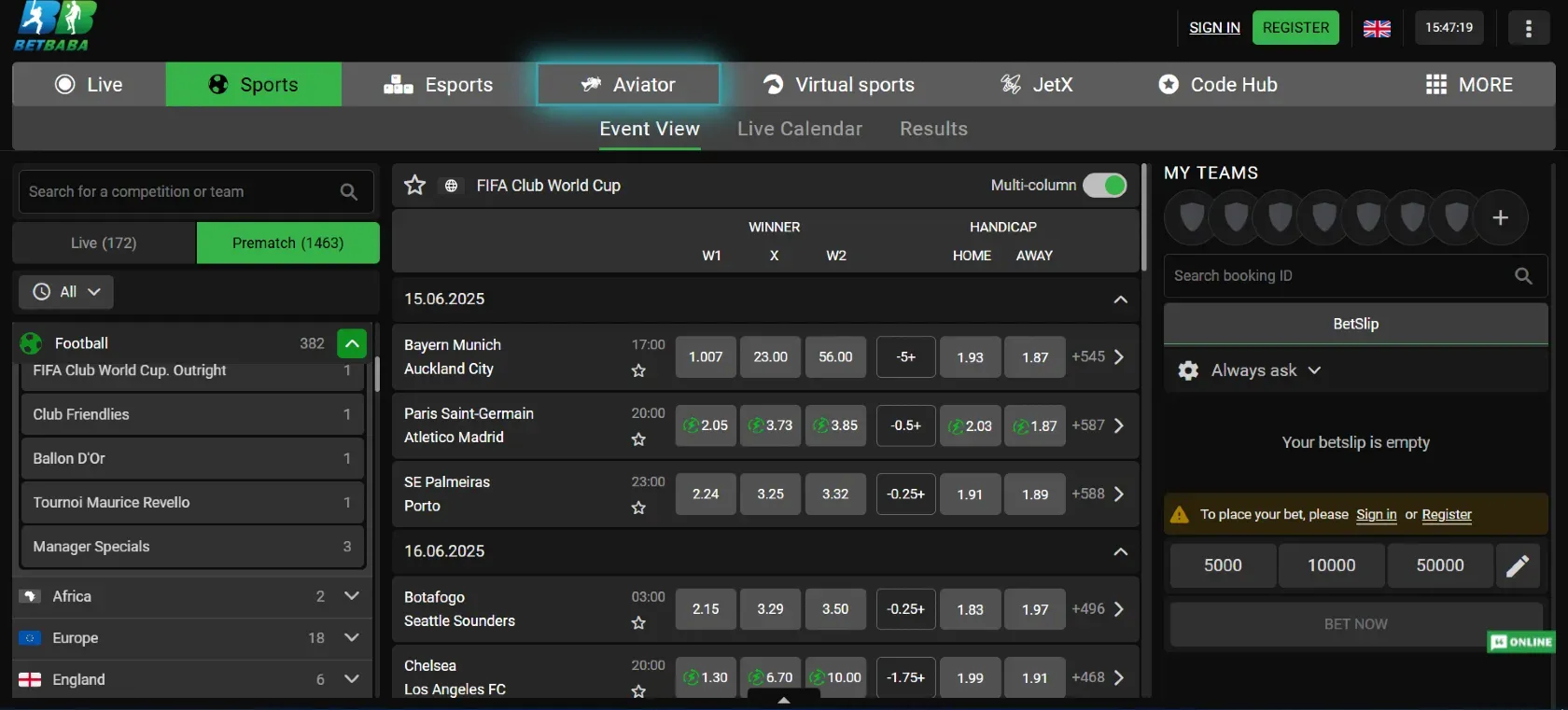Open the Online chat widget

pyautogui.click(x=1521, y=642)
